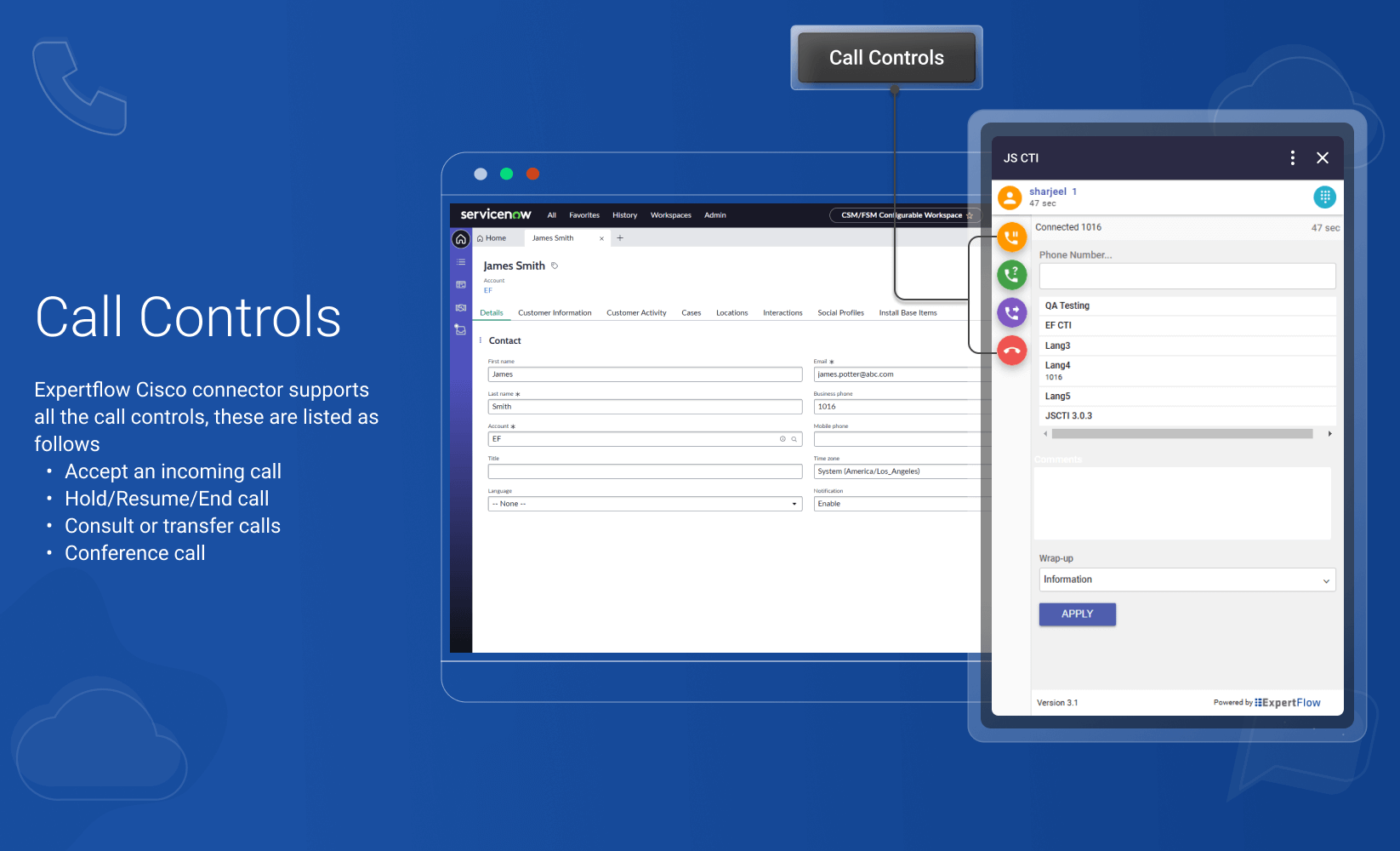The width and height of the screenshot is (1400, 851).
Task: Expand the Wrap-up Information dropdown
Action: coord(1187,580)
